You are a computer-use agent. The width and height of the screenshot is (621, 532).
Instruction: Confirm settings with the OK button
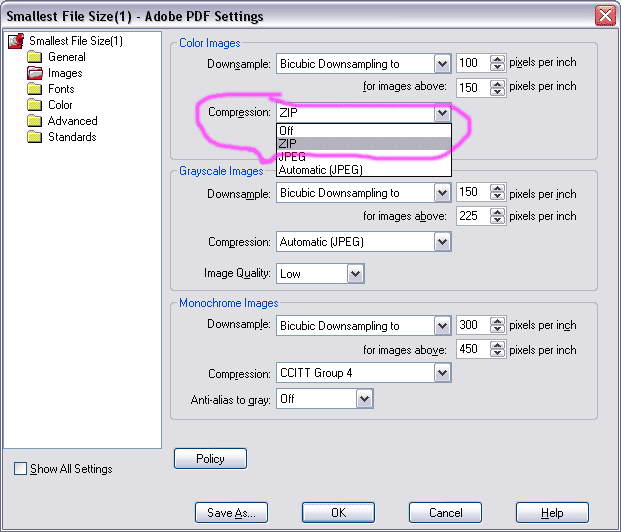[x=338, y=513]
